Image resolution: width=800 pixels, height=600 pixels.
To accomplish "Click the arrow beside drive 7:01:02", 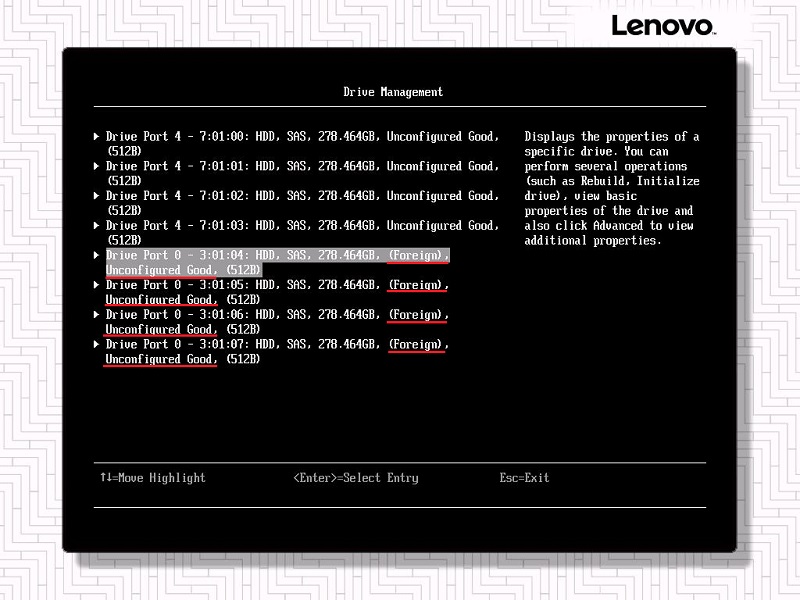I will click(97, 196).
